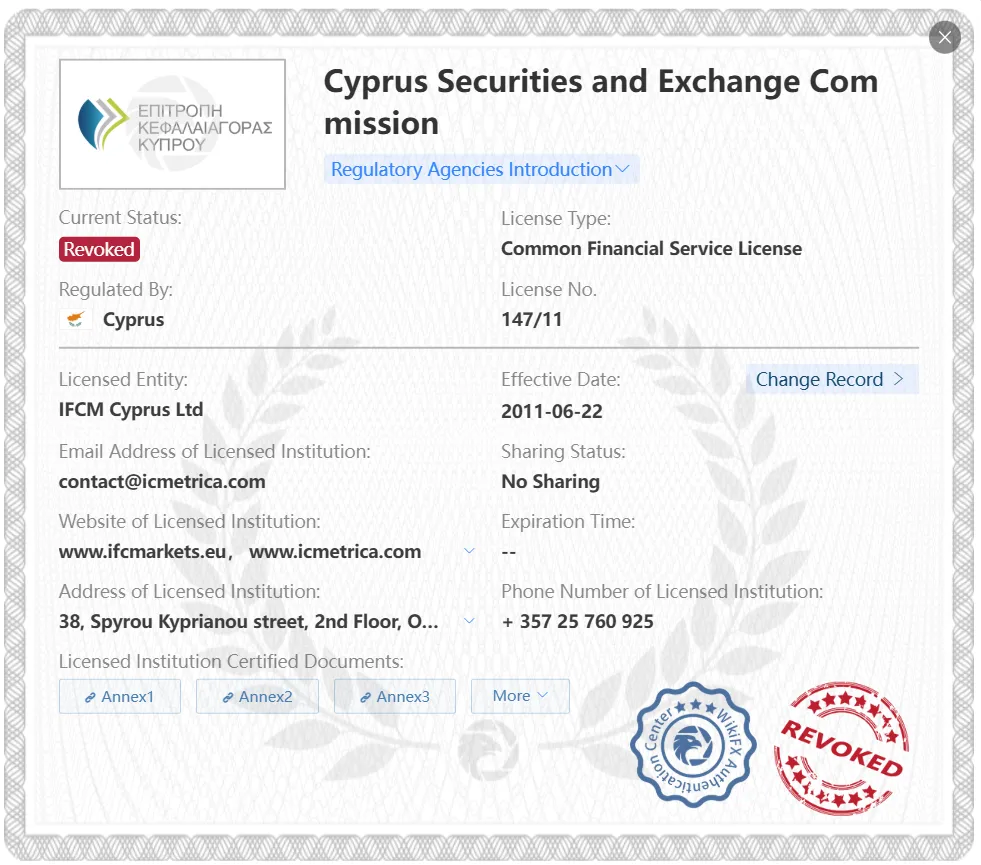Click the red Revoked status badge

pos(99,249)
